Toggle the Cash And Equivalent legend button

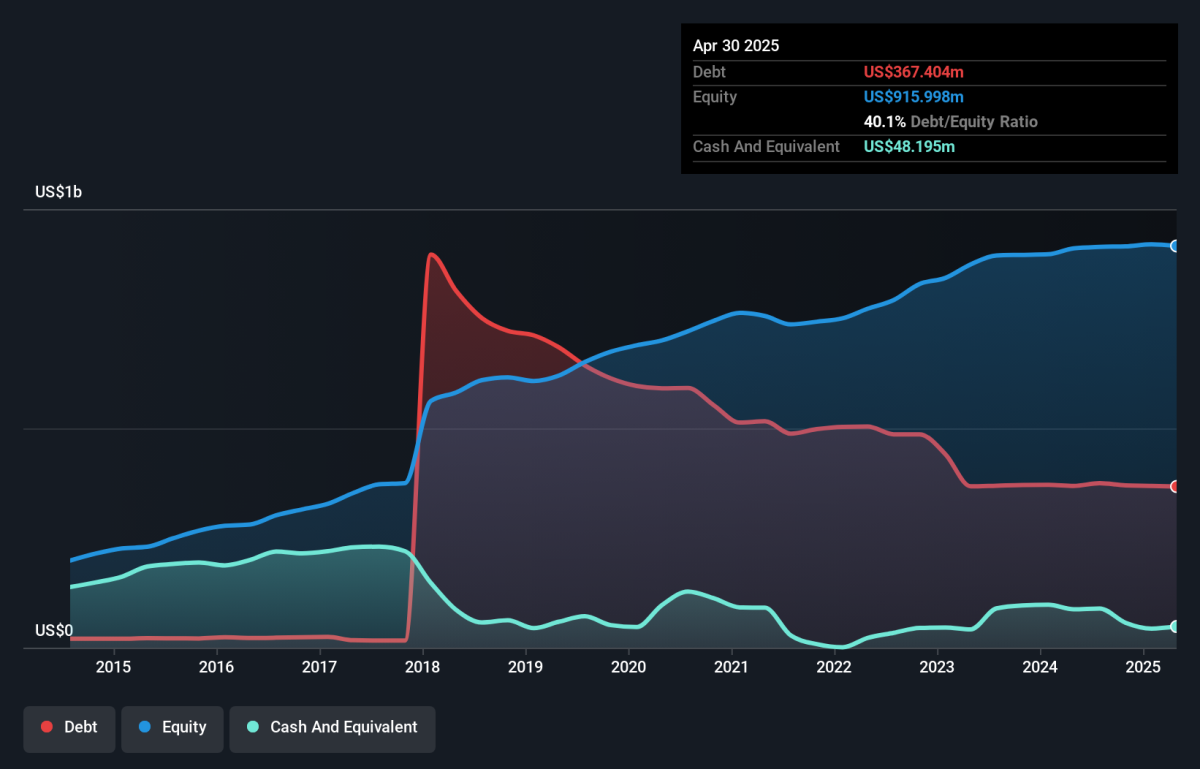click(x=332, y=728)
